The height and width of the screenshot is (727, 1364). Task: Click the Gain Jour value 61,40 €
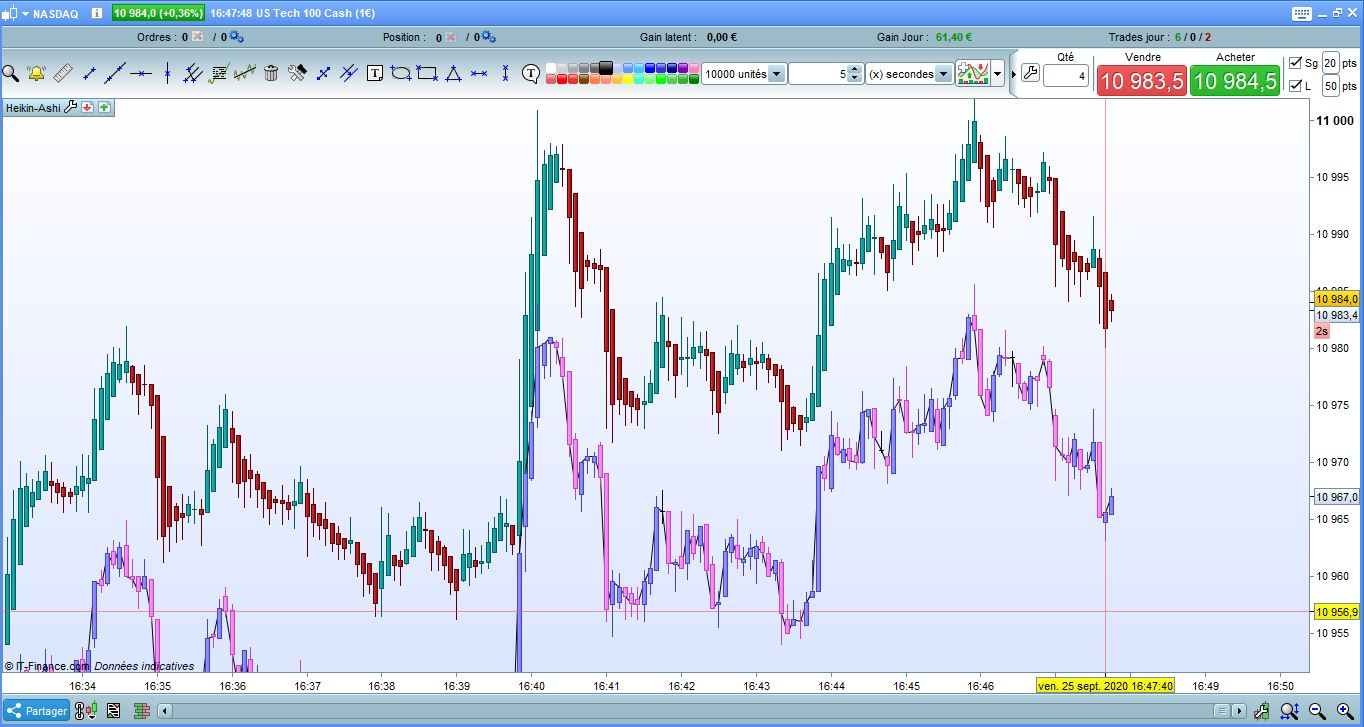click(954, 37)
